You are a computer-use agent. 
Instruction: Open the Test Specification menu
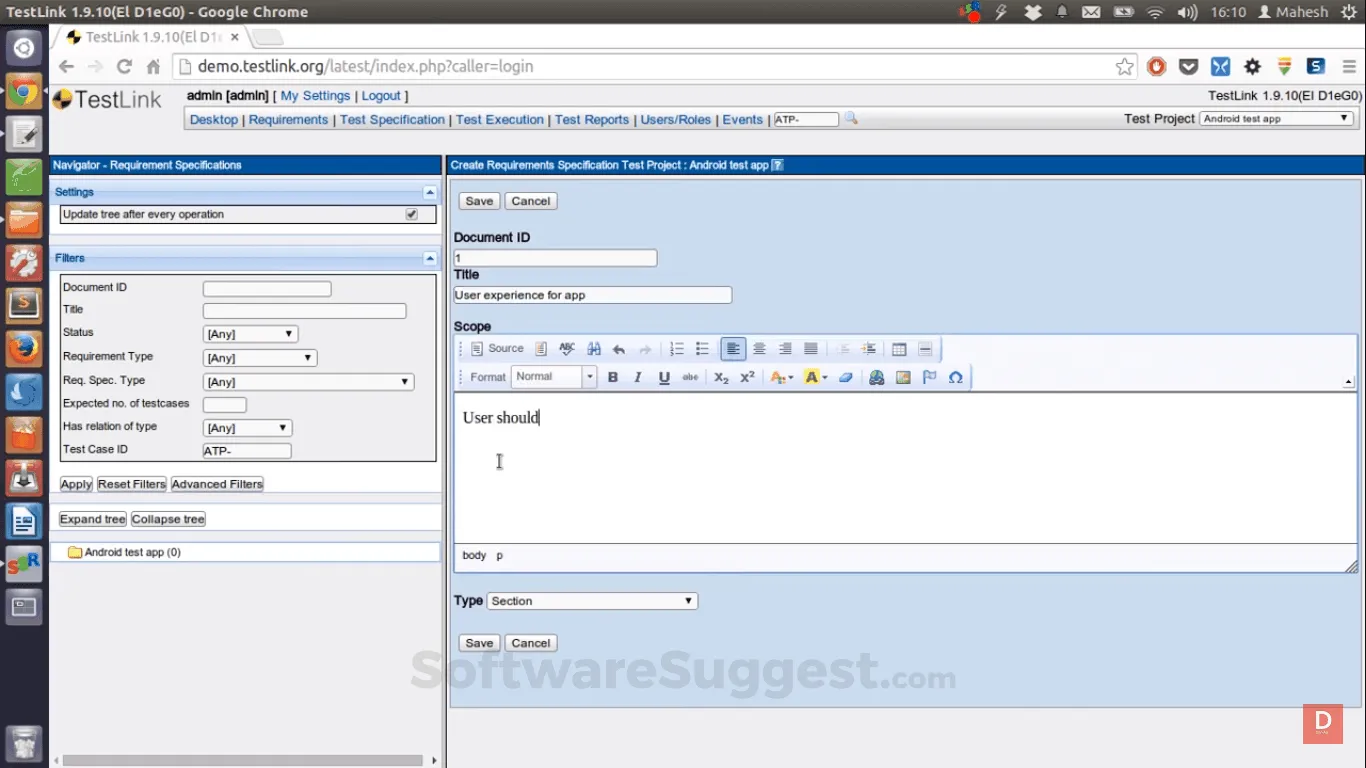click(x=392, y=120)
